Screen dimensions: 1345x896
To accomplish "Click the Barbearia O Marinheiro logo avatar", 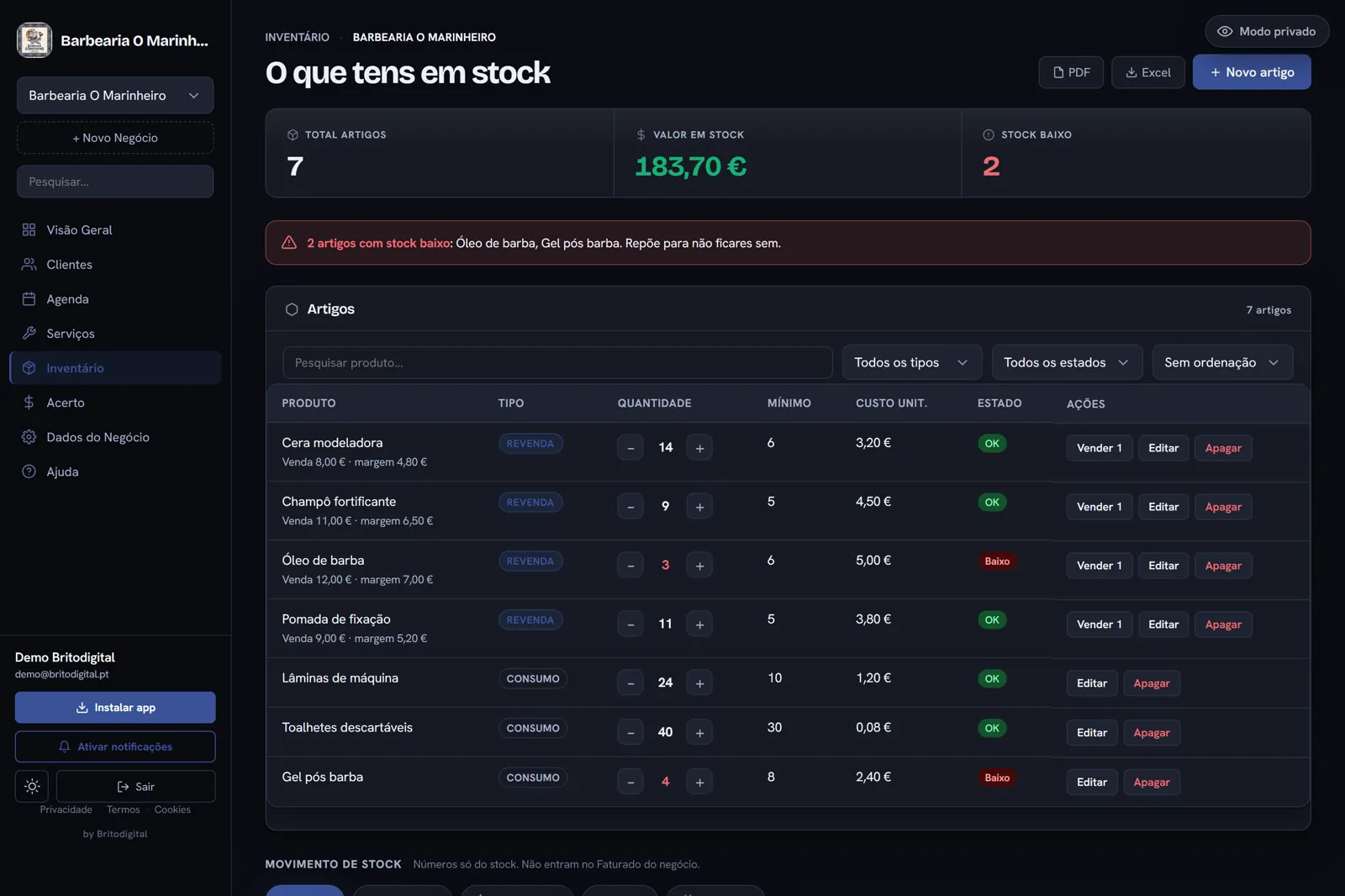I will [34, 40].
